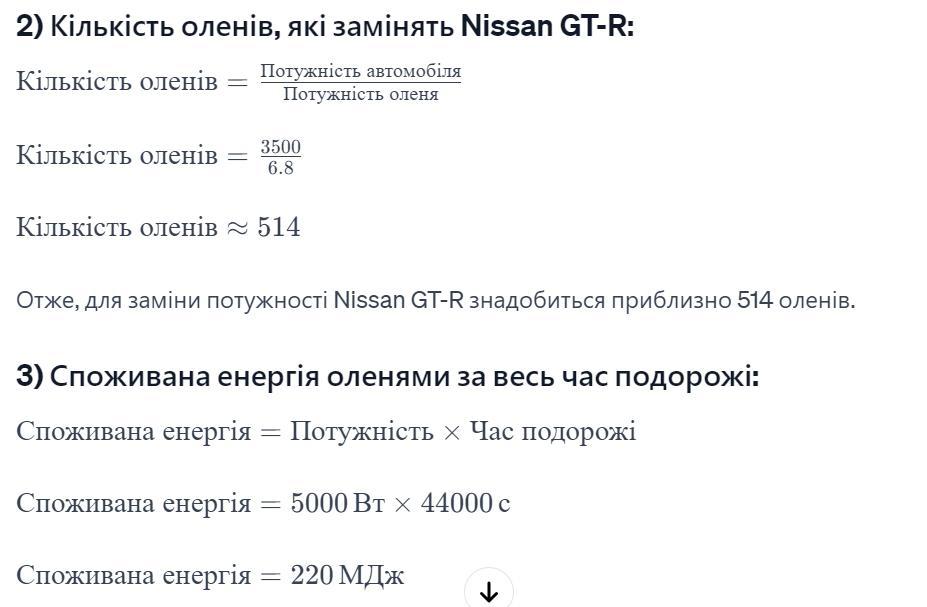927x607 pixels.
Task: Click the 'Потужність оленя' denominator text
Action: pyautogui.click(x=361, y=94)
